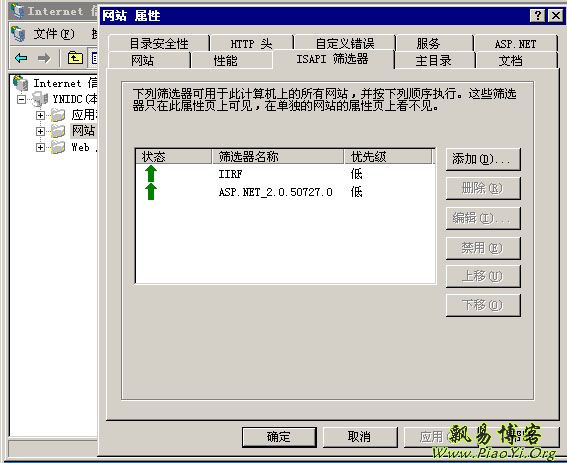Click the 添加(D)... button
This screenshot has height=463, width=567.
click(x=483, y=159)
